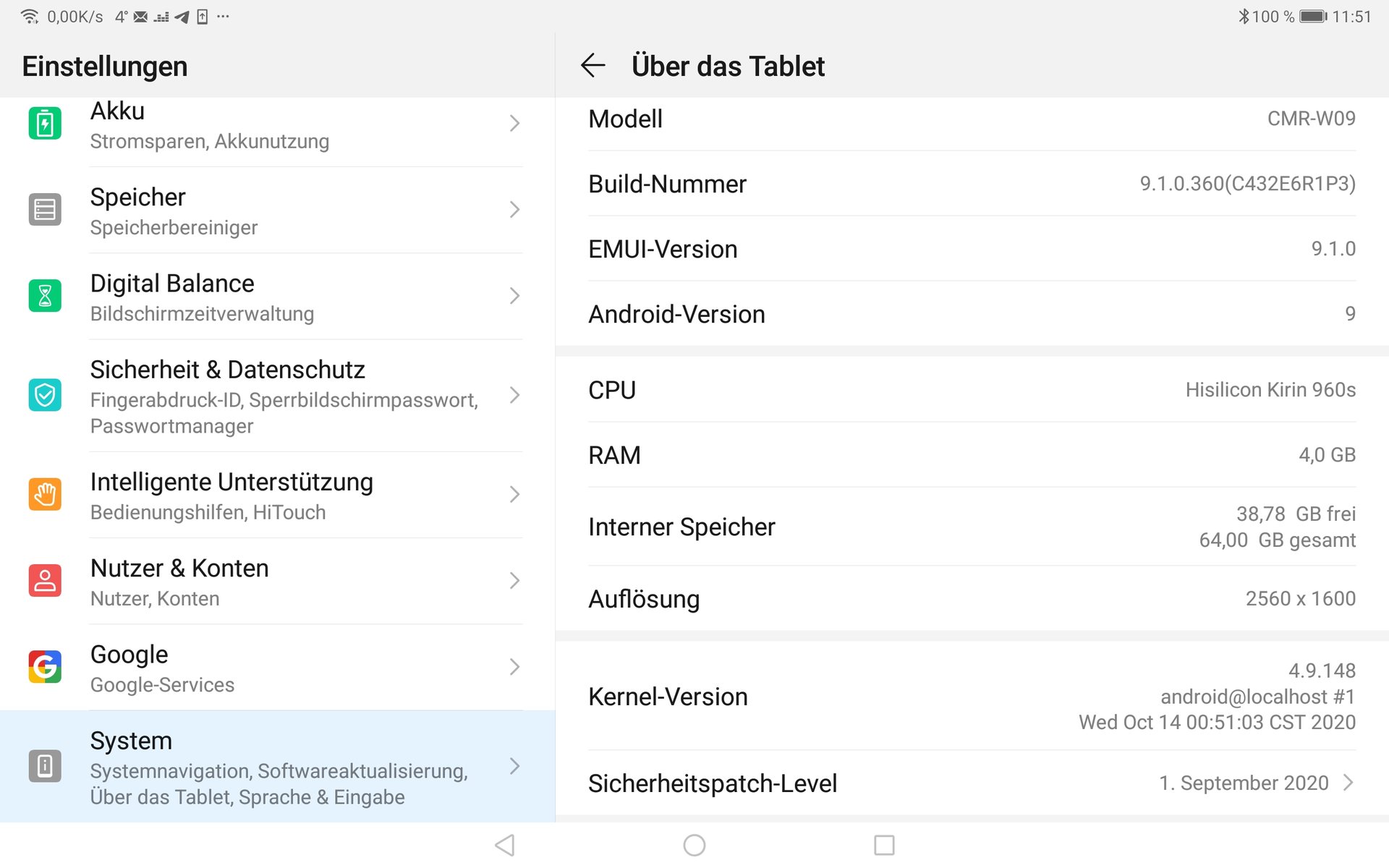Select the Digital Balance hourglass icon

pos(45,296)
